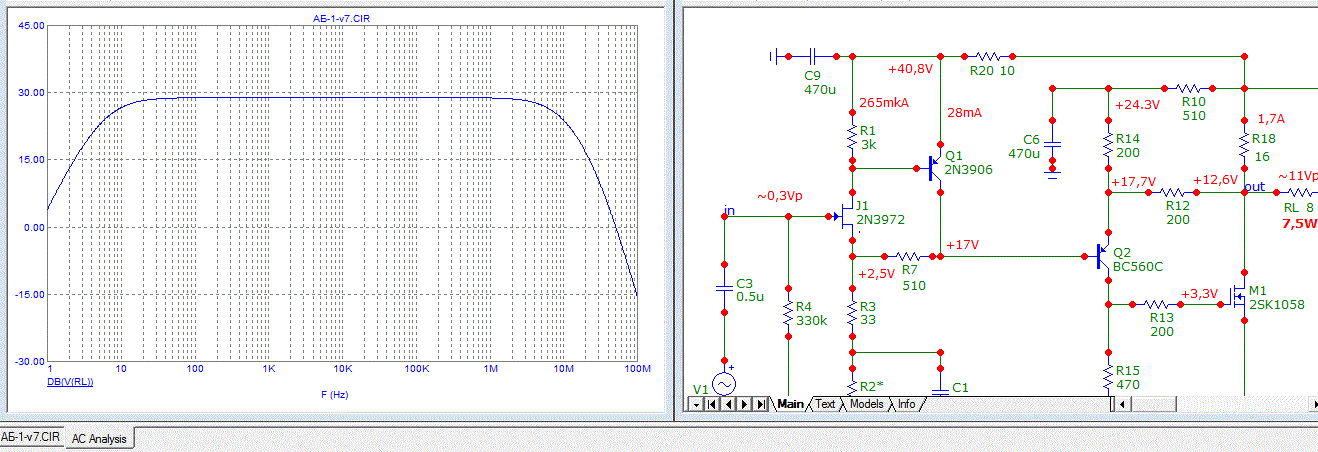Select the Q1 2N3906 transistor symbol

click(936, 169)
